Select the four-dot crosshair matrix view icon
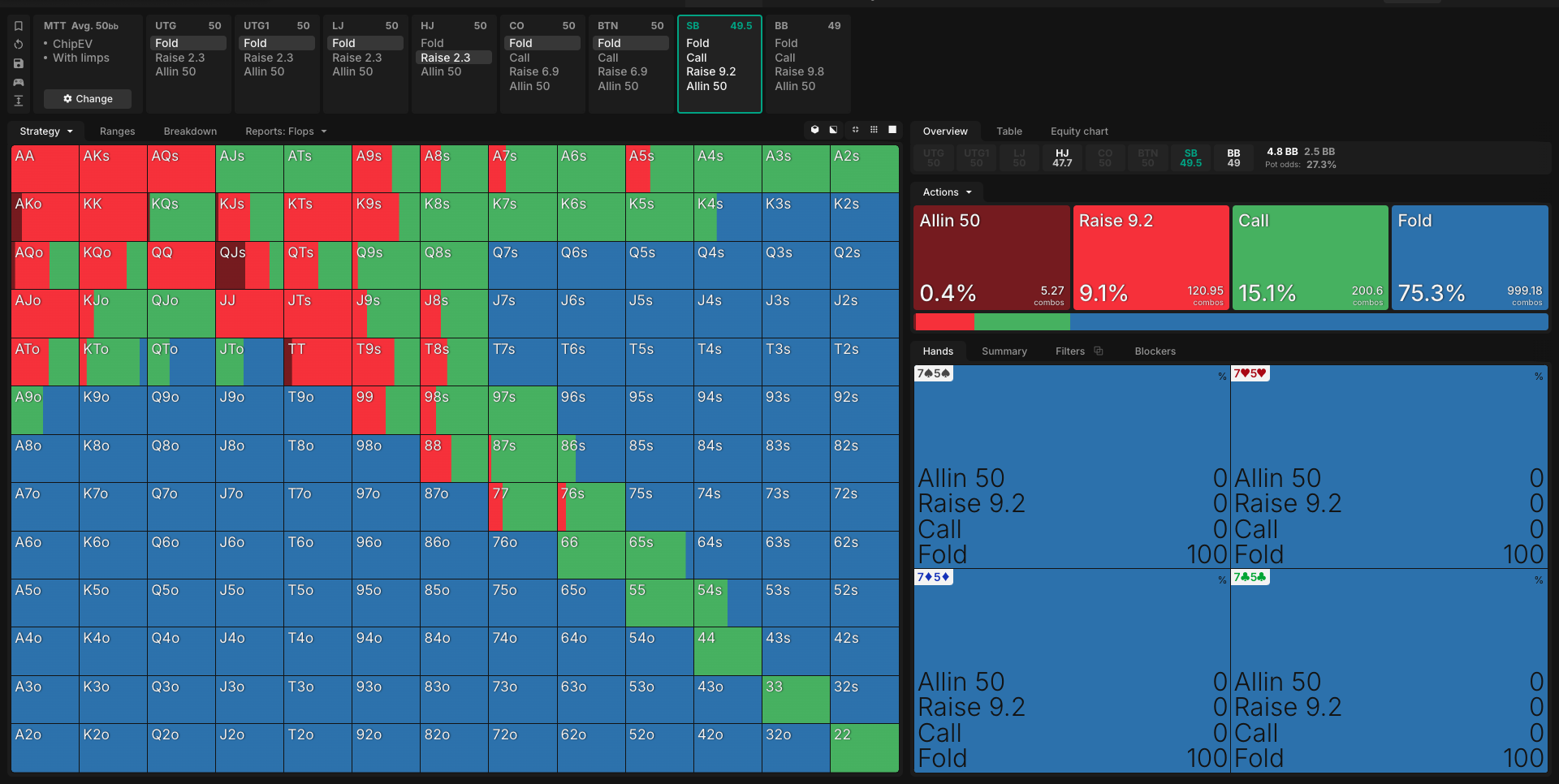The width and height of the screenshot is (1559, 784). [x=855, y=130]
